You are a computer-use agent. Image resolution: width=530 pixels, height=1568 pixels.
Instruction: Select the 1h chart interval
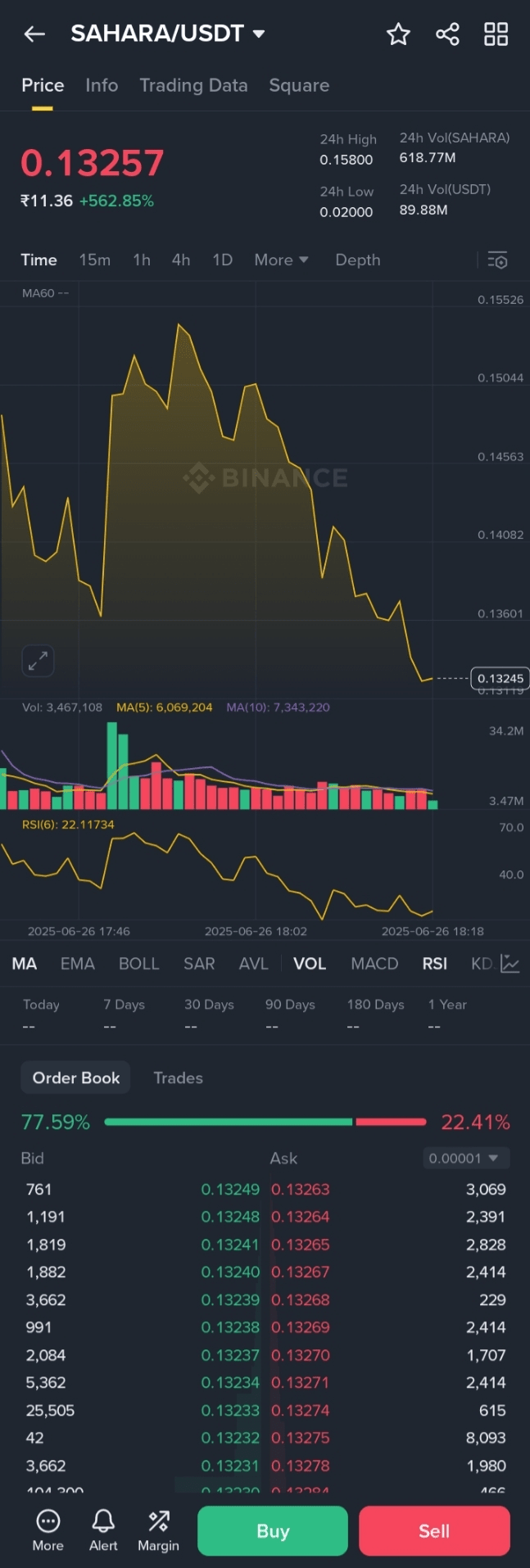(142, 260)
